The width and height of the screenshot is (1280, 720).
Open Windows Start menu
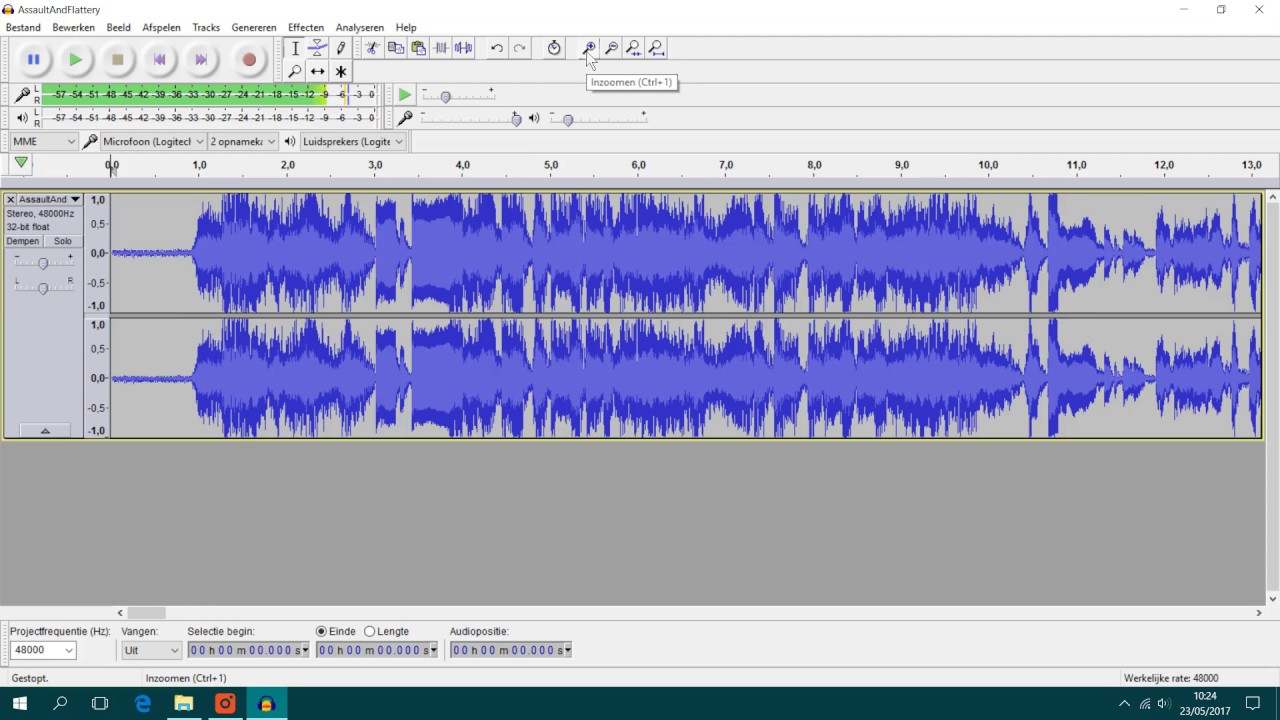point(19,703)
